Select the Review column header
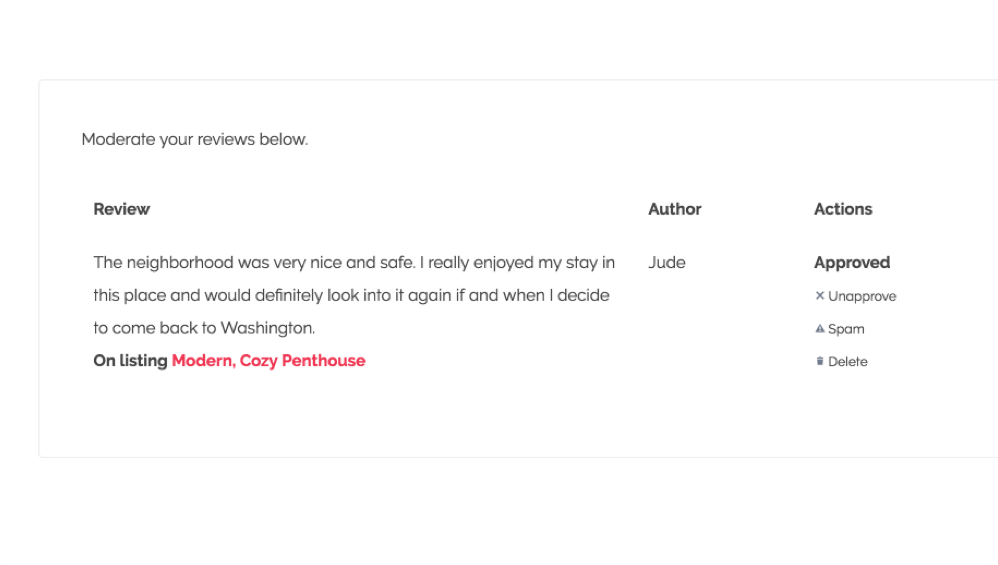Viewport: 998px width, 565px height. [x=122, y=209]
